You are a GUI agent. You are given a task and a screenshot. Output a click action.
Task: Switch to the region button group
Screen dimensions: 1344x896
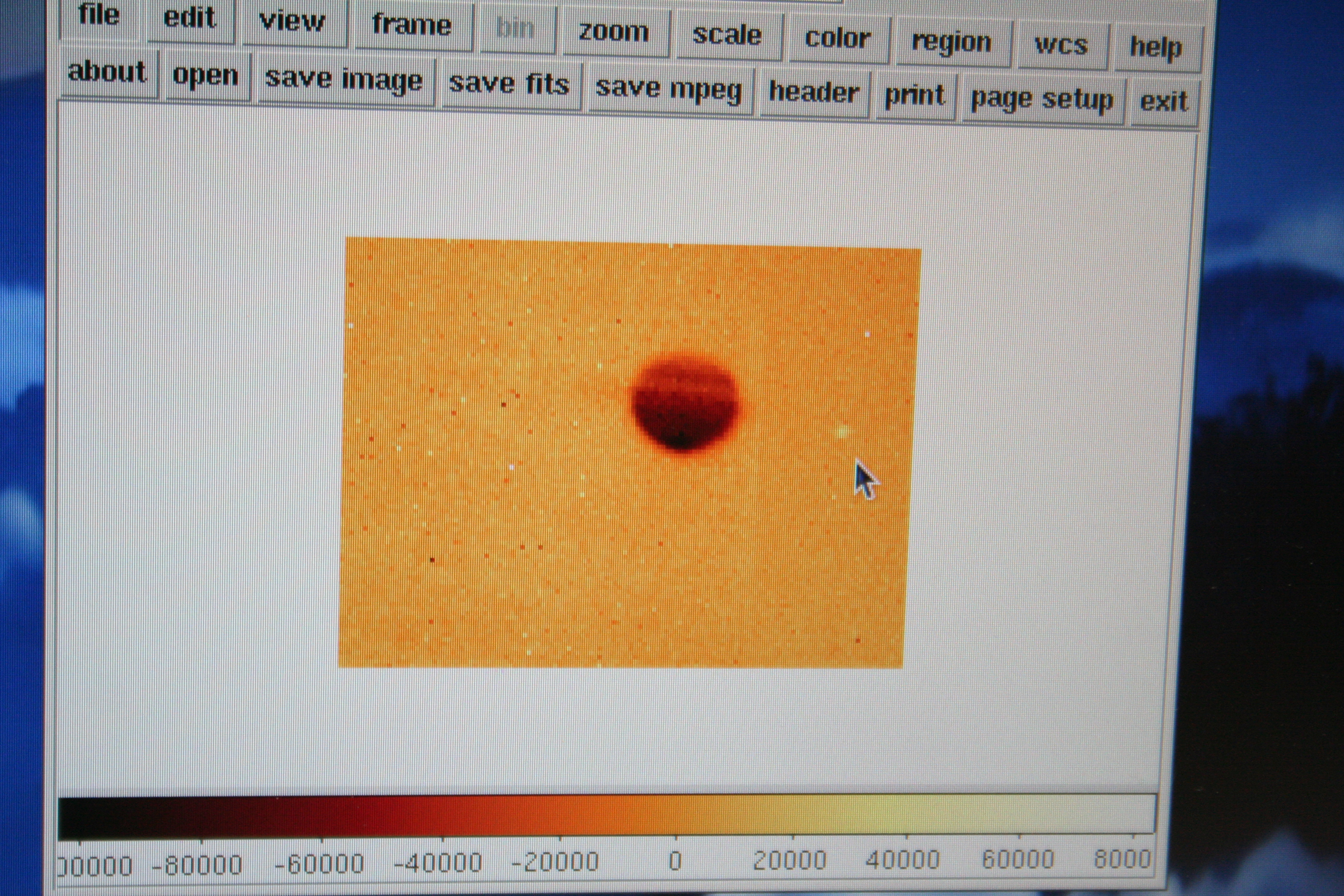[x=952, y=43]
